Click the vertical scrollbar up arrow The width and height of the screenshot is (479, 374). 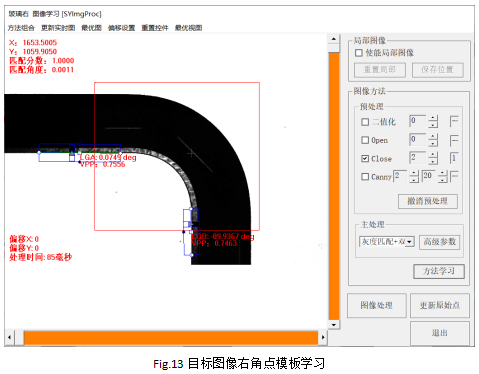coord(334,40)
